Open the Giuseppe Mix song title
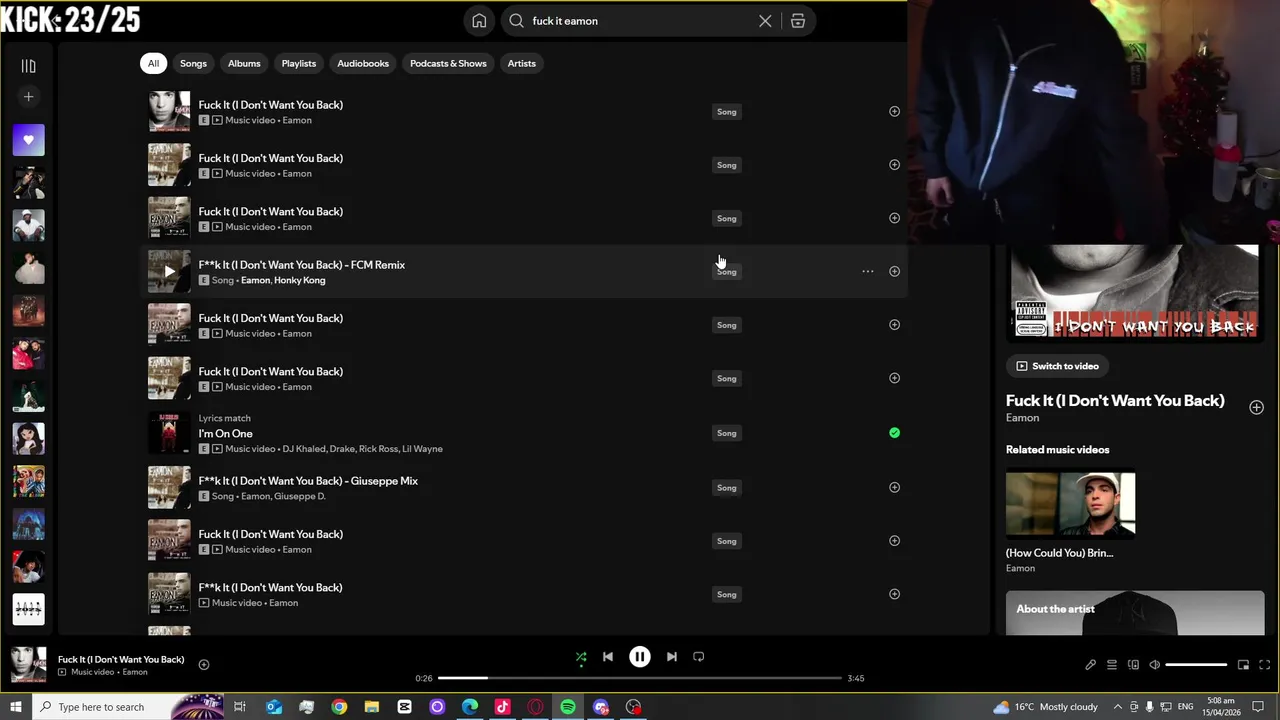Image resolution: width=1280 pixels, height=720 pixels. click(x=308, y=481)
